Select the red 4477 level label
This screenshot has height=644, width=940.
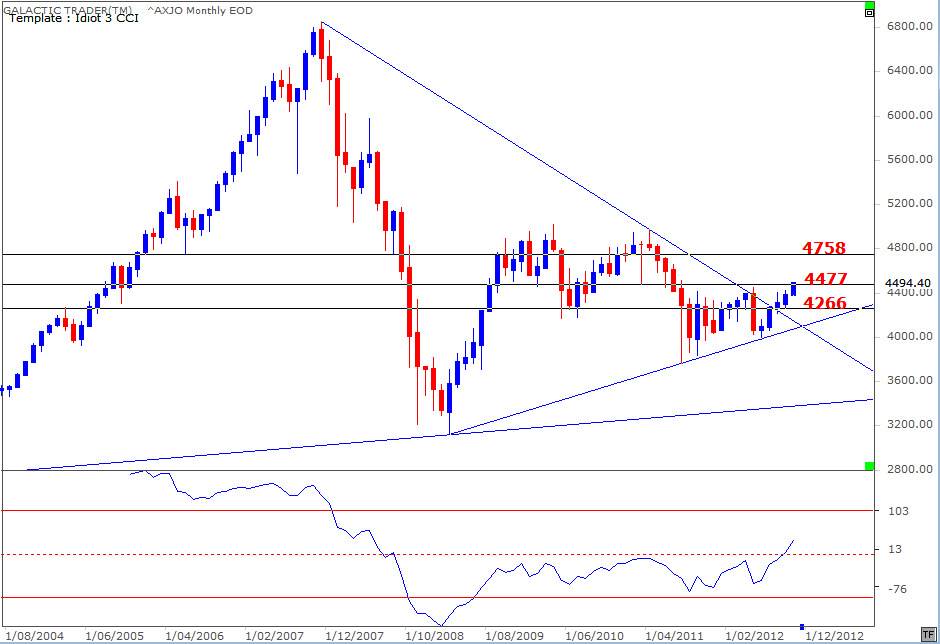[825, 278]
